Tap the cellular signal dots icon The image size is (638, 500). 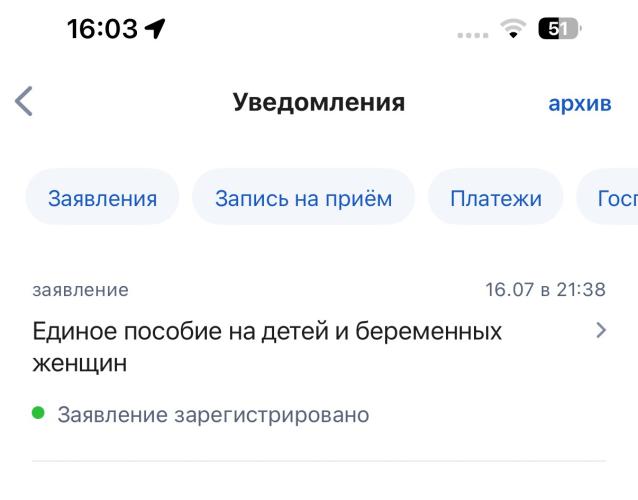coord(473,35)
